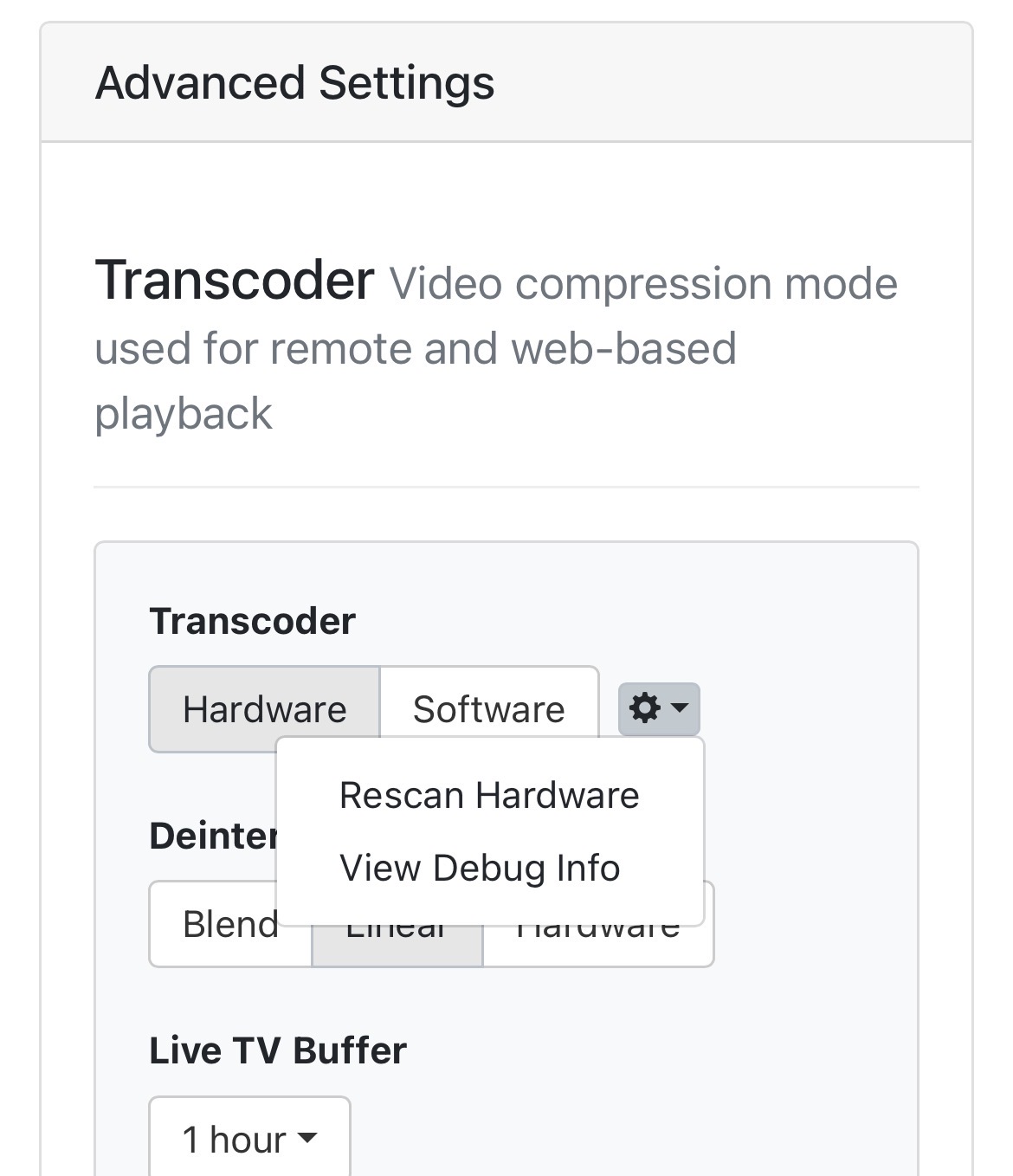
Task: Click the bold Transcoder field label
Action: point(252,621)
